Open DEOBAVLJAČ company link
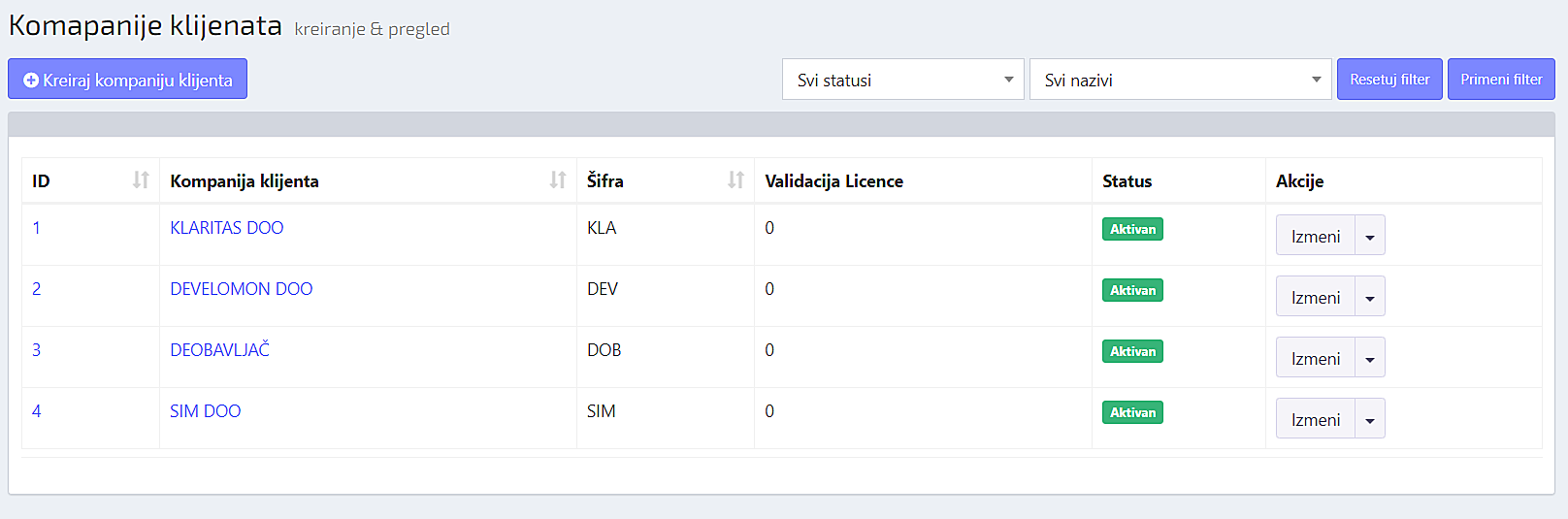Image resolution: width=1568 pixels, height=519 pixels. click(219, 350)
